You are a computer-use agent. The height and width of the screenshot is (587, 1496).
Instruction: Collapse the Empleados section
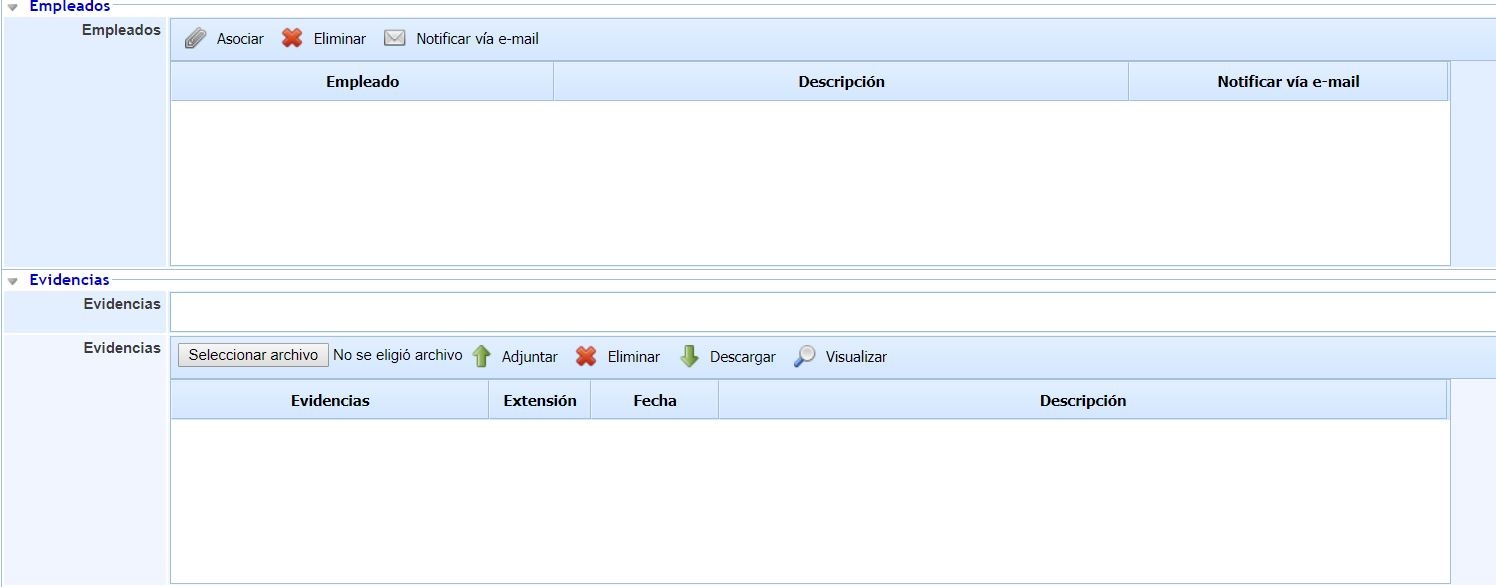[12, 6]
